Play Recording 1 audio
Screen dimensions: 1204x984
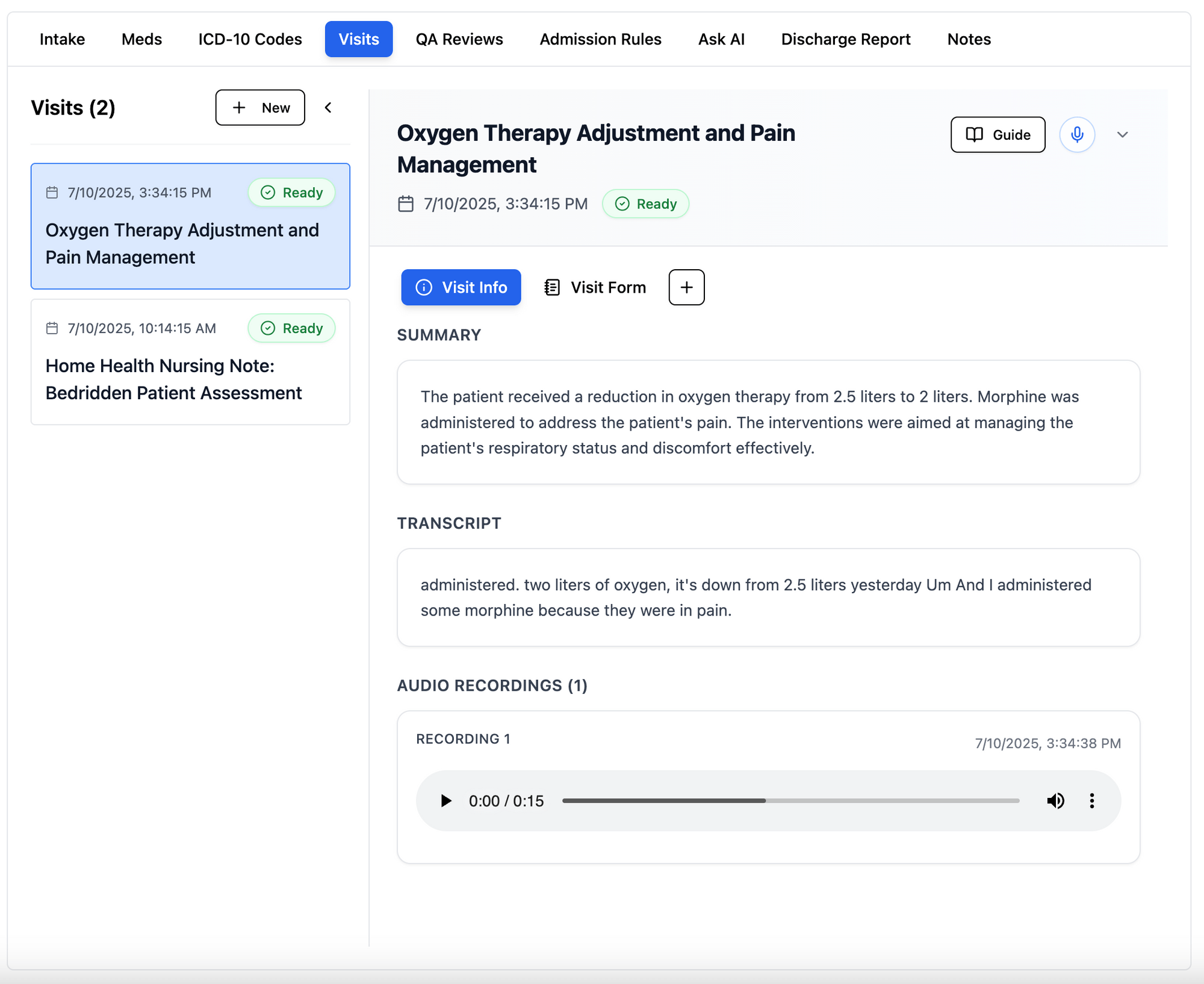pos(445,801)
